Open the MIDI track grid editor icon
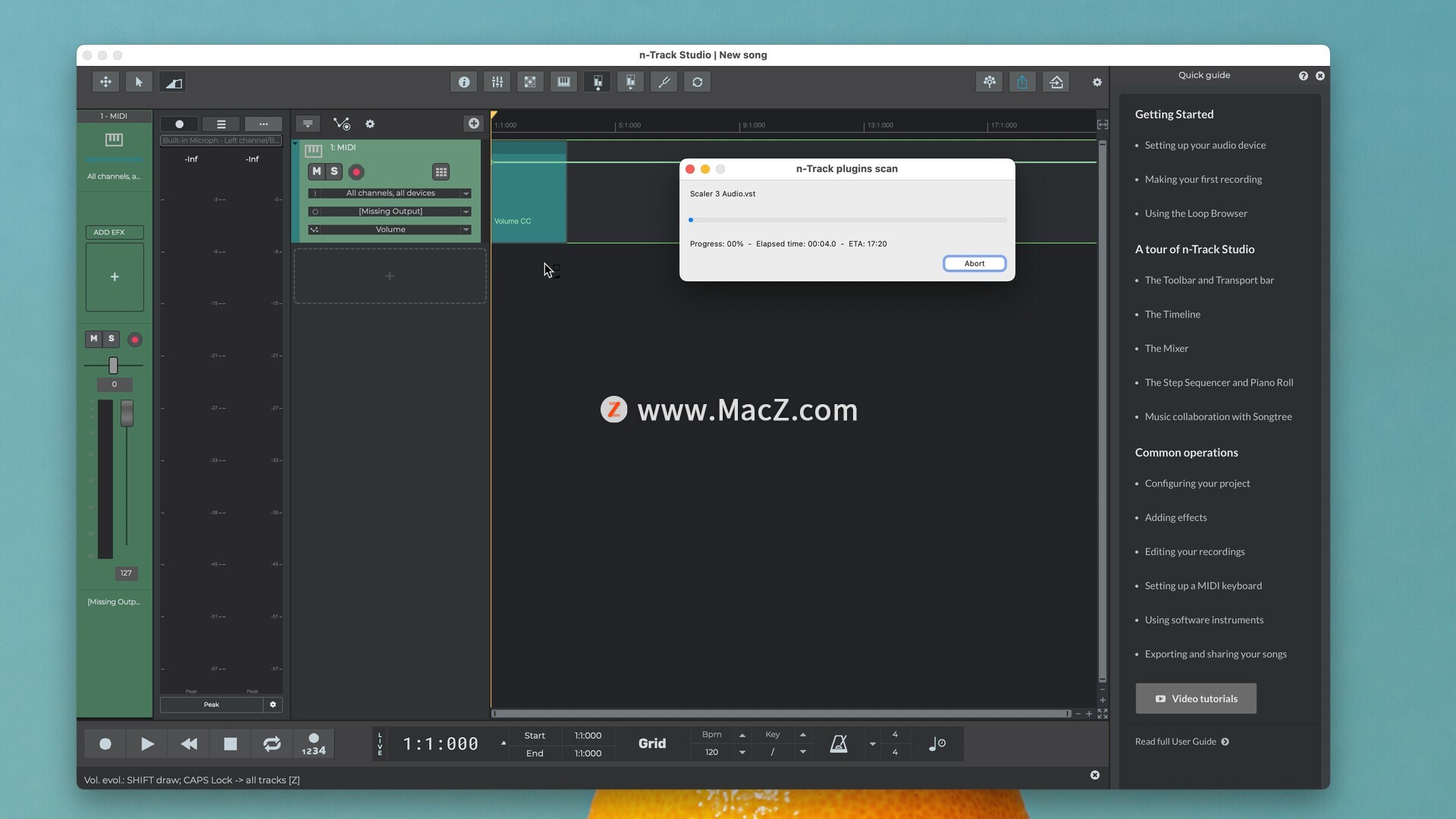This screenshot has width=1456, height=819. click(x=441, y=172)
